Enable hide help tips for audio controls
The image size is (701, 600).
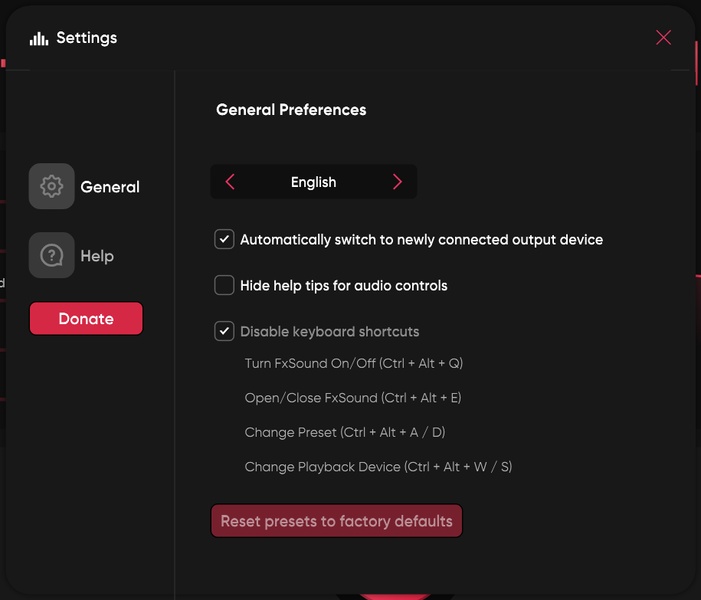[x=224, y=286]
